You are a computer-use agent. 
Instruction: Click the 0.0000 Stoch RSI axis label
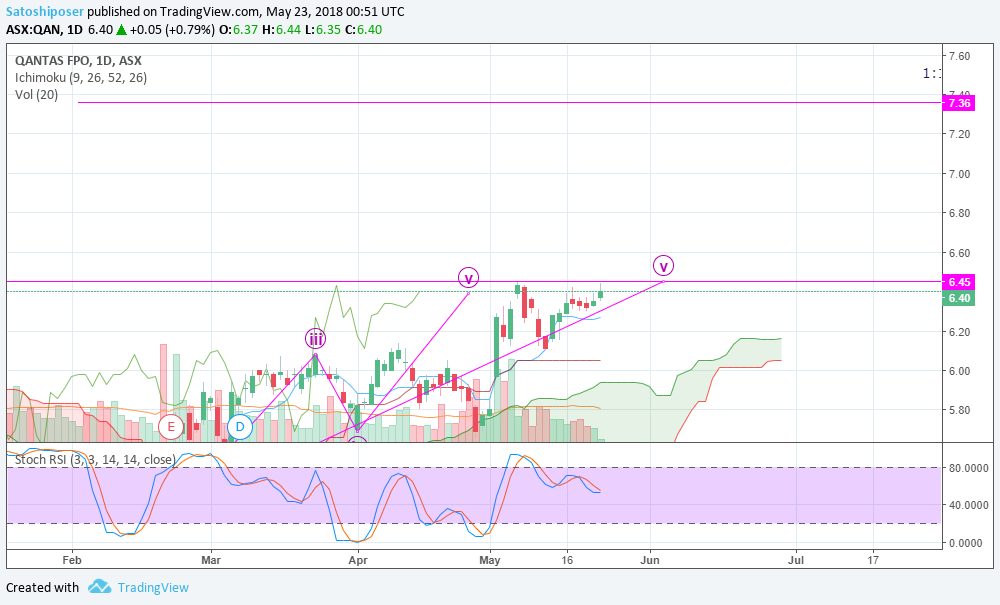[x=966, y=543]
